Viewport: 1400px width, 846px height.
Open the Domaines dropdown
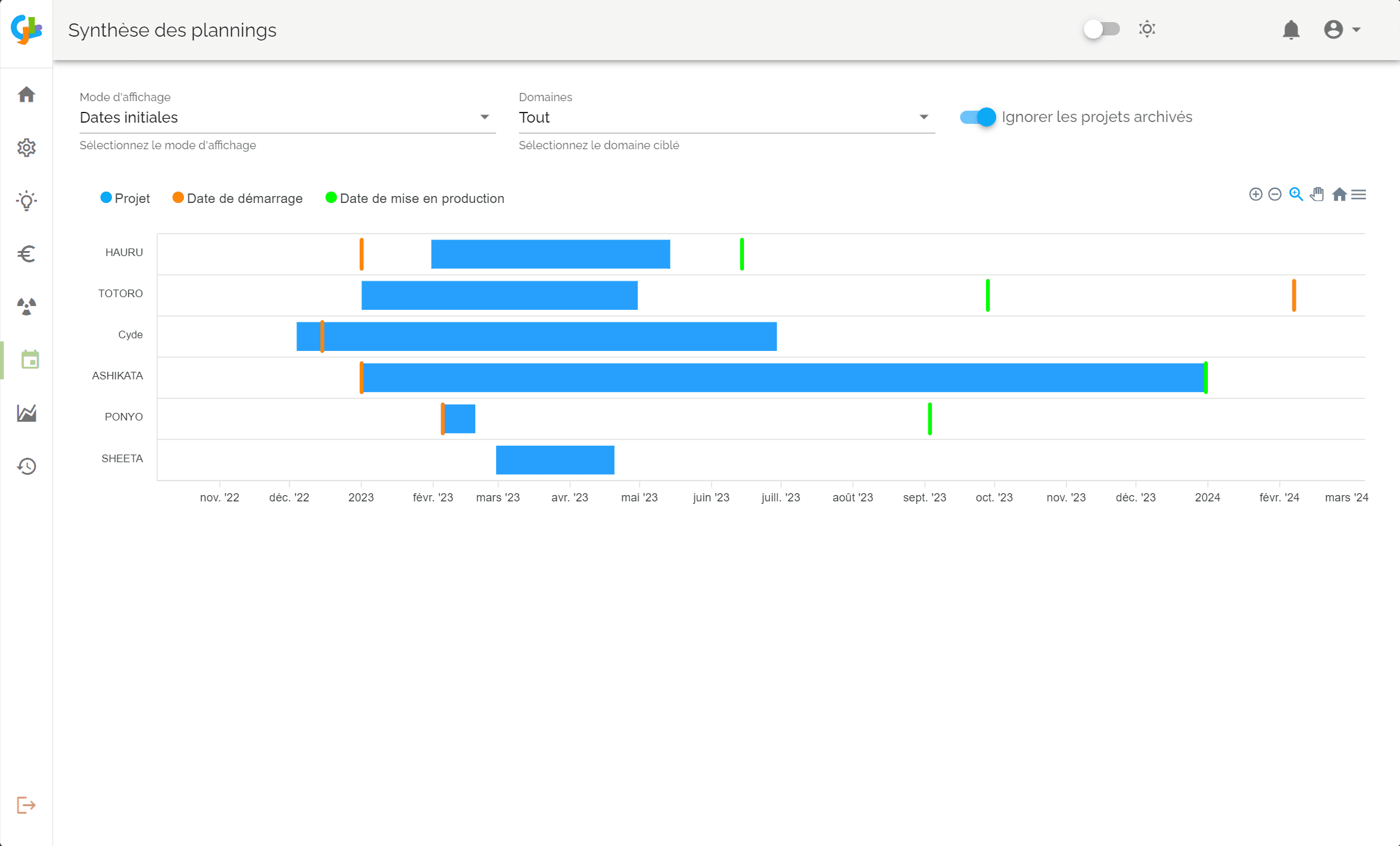coord(727,118)
